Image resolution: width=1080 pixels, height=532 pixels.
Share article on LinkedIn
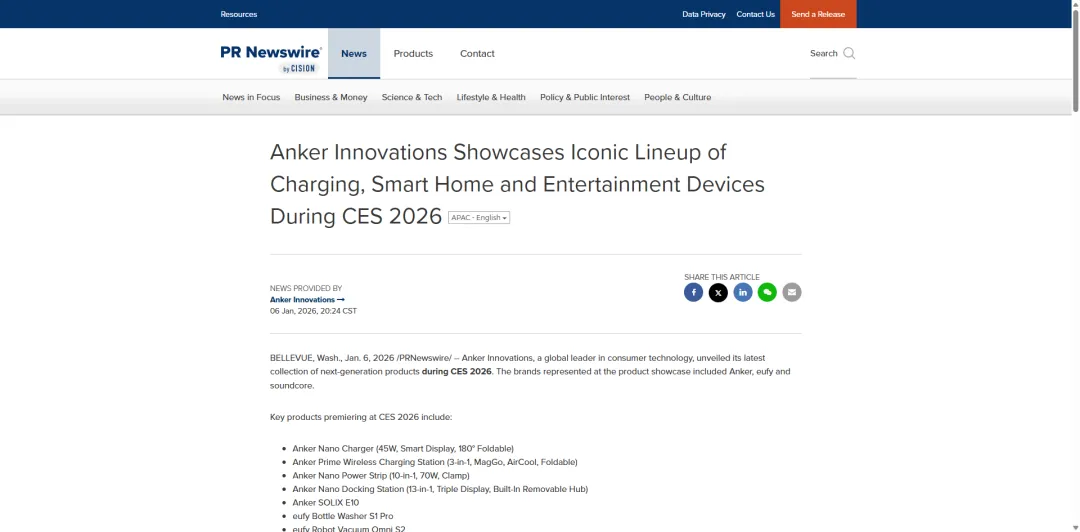pyautogui.click(x=743, y=292)
